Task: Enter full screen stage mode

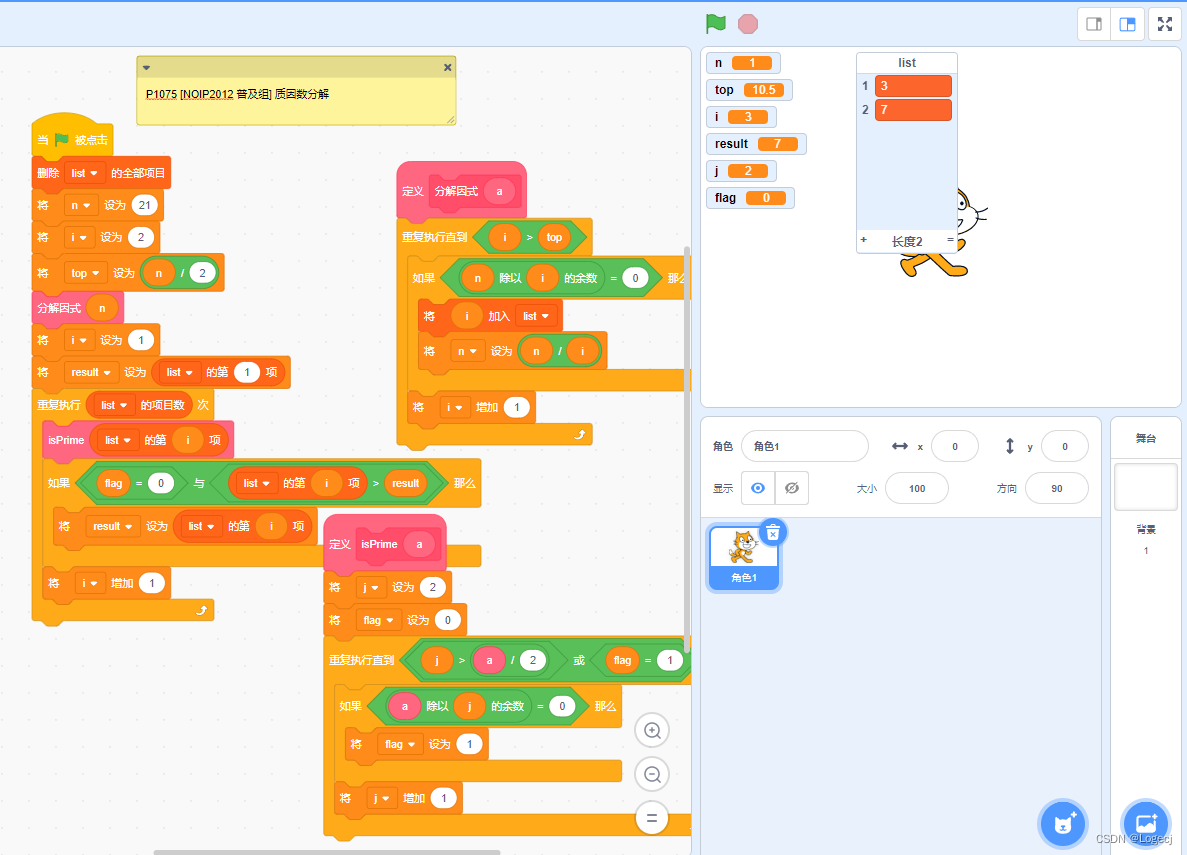Action: point(1164,24)
